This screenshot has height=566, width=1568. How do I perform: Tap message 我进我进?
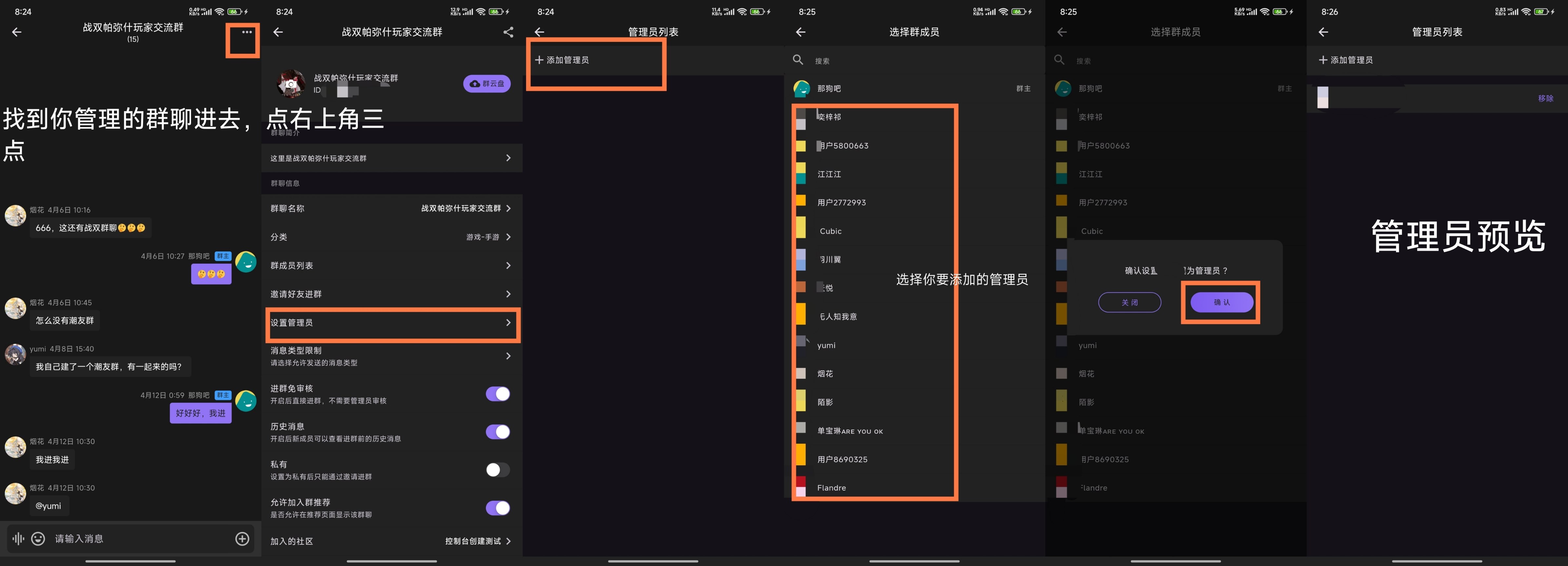pos(52,460)
